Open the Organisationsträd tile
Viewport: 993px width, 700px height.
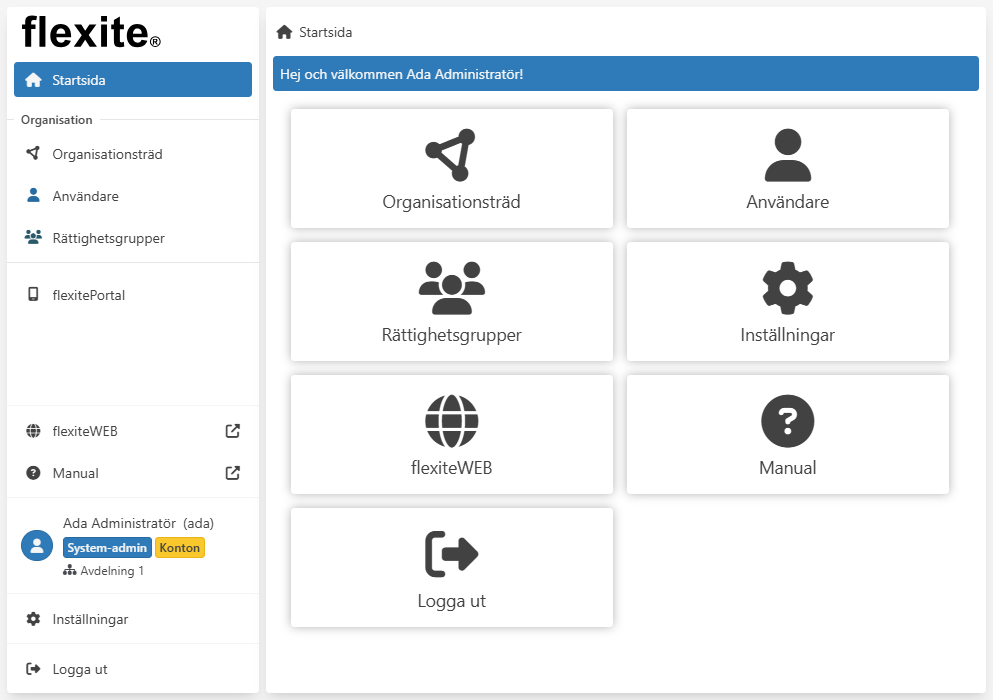452,169
